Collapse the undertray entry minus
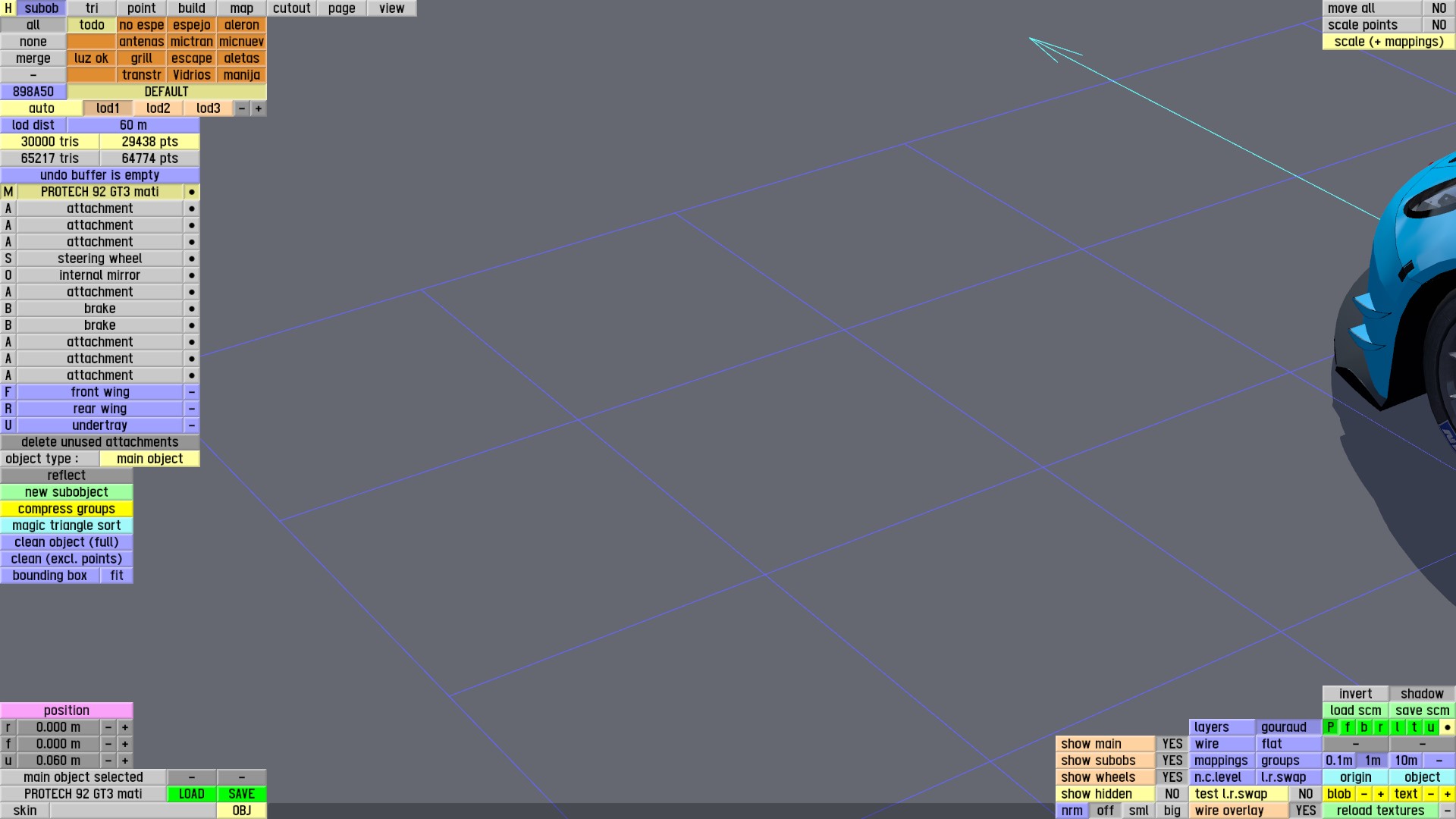 click(192, 425)
